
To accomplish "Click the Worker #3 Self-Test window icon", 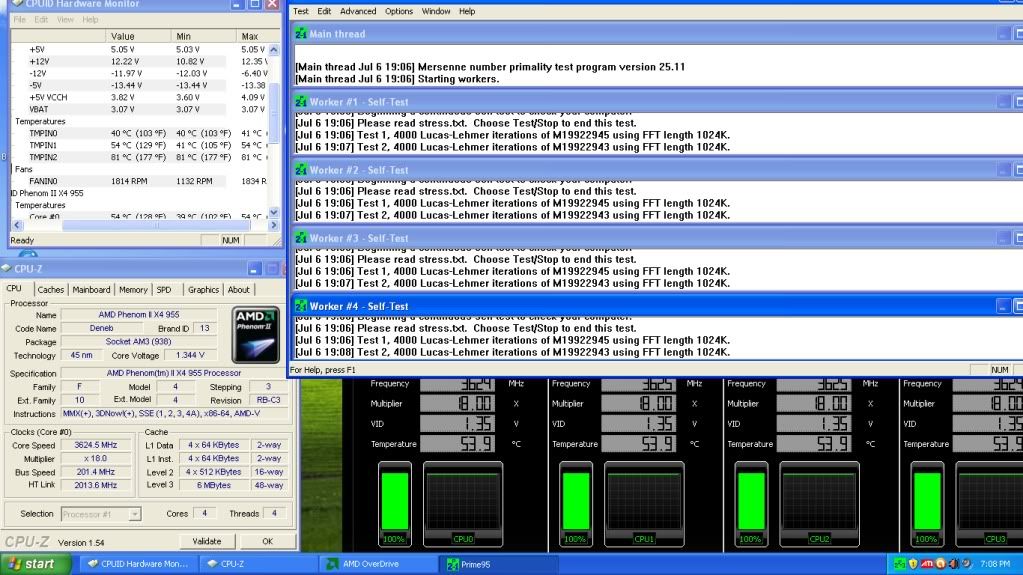I will coord(301,239).
